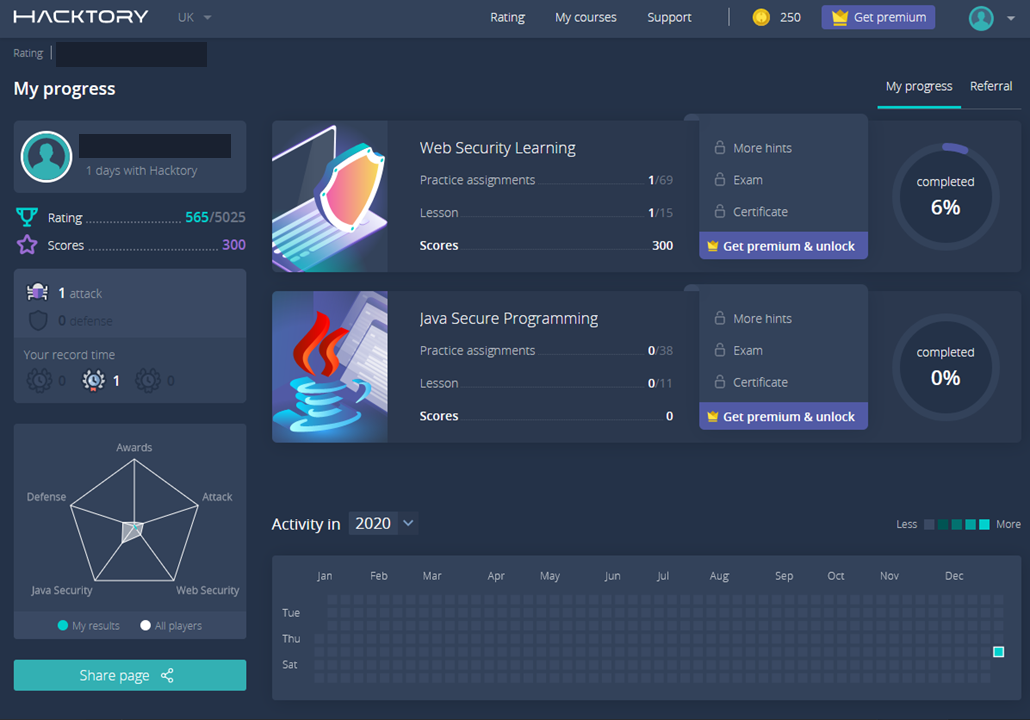Viewport: 1030px width, 720px height.
Task: Click crown icon on Java unlock button
Action: 713,416
